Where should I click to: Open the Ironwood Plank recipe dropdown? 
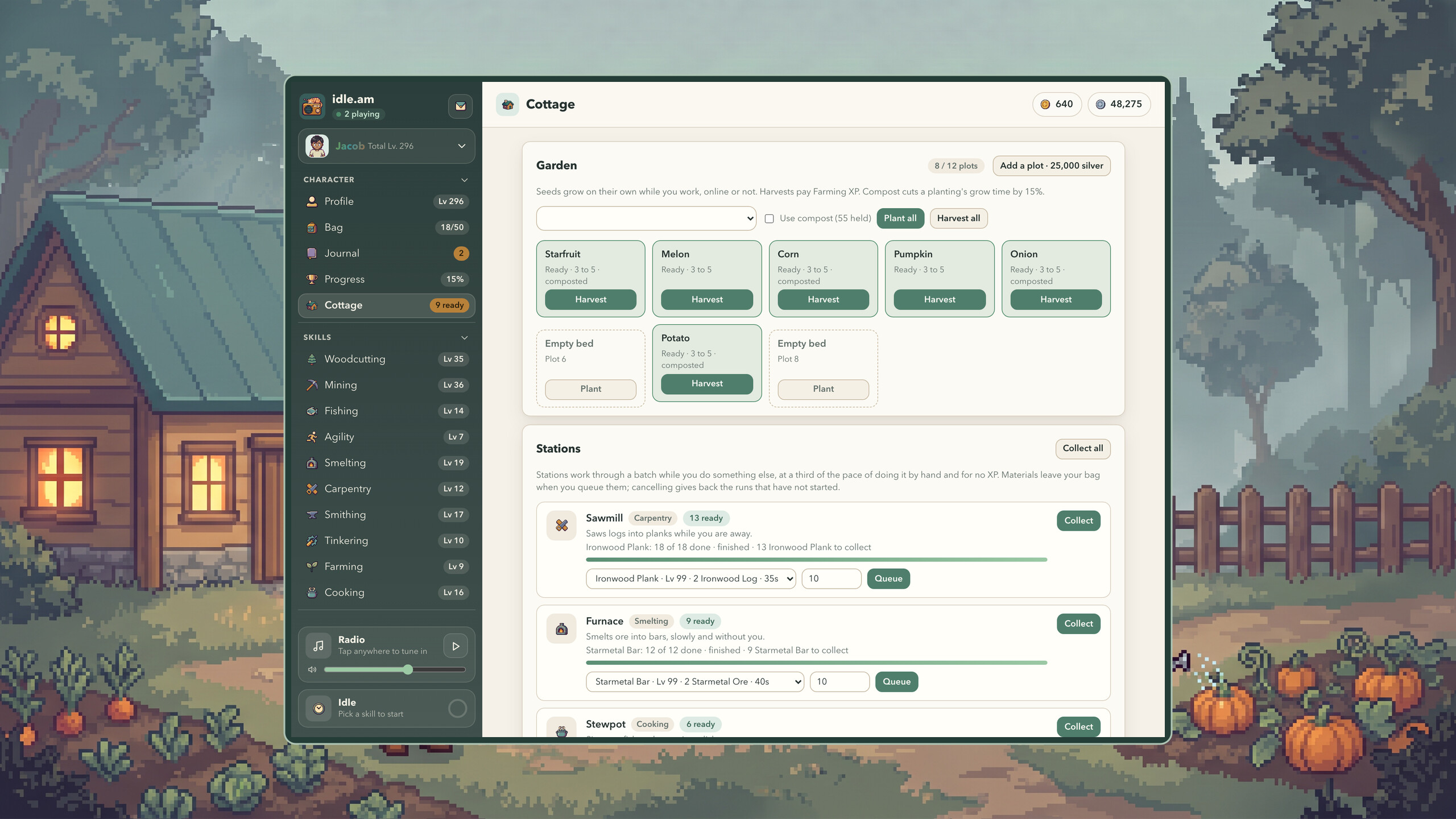pos(690,578)
